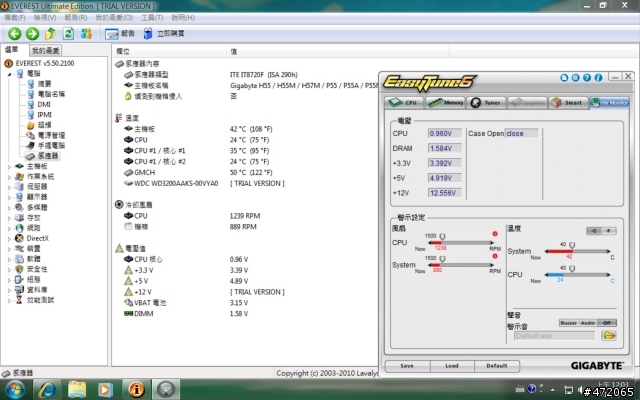This screenshot has width=640, height=400.
Task: Click the Save button in EasyTune6
Action: click(x=407, y=366)
